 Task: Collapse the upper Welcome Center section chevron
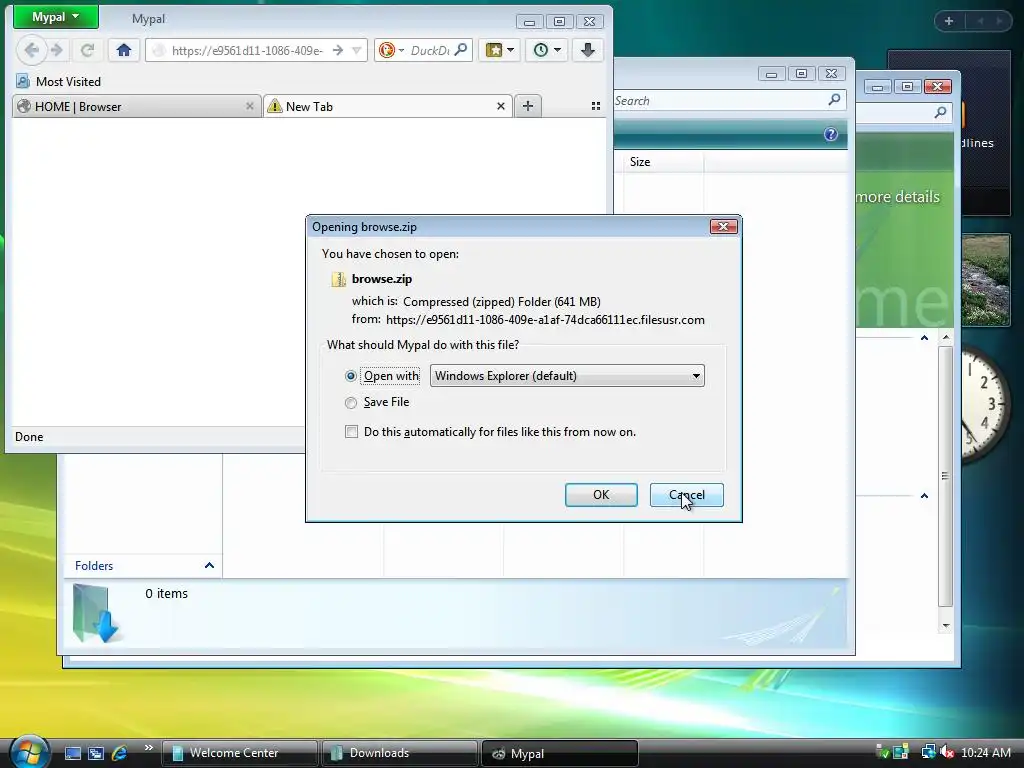click(924, 338)
